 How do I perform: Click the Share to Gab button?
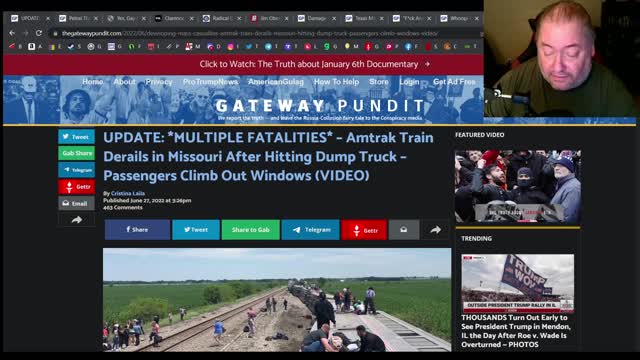[x=251, y=230]
